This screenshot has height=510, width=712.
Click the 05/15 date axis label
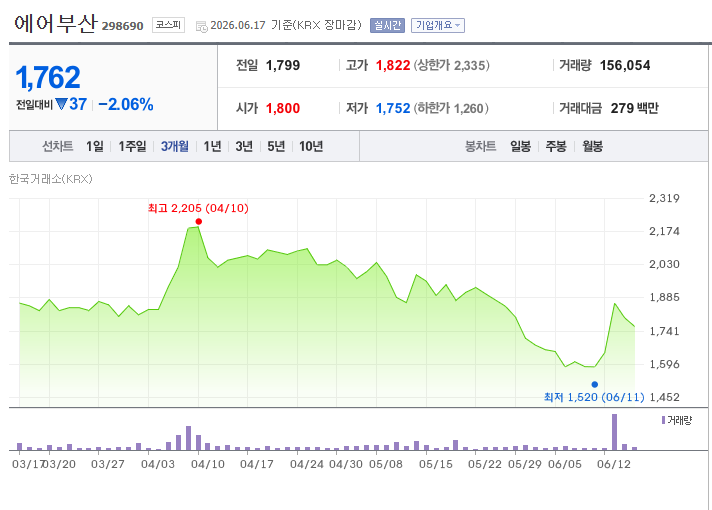click(435, 464)
